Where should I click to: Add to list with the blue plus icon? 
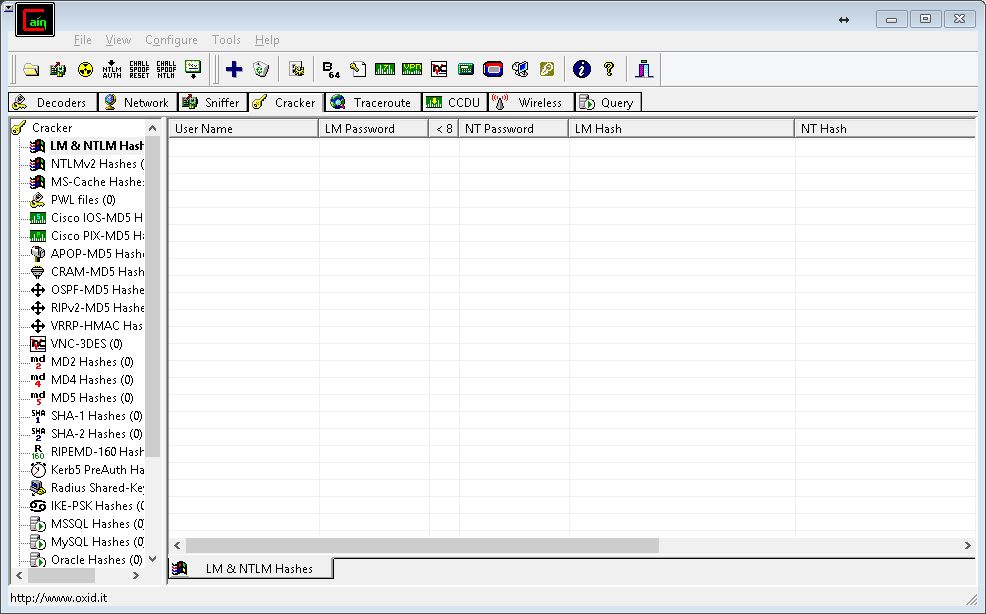point(234,69)
